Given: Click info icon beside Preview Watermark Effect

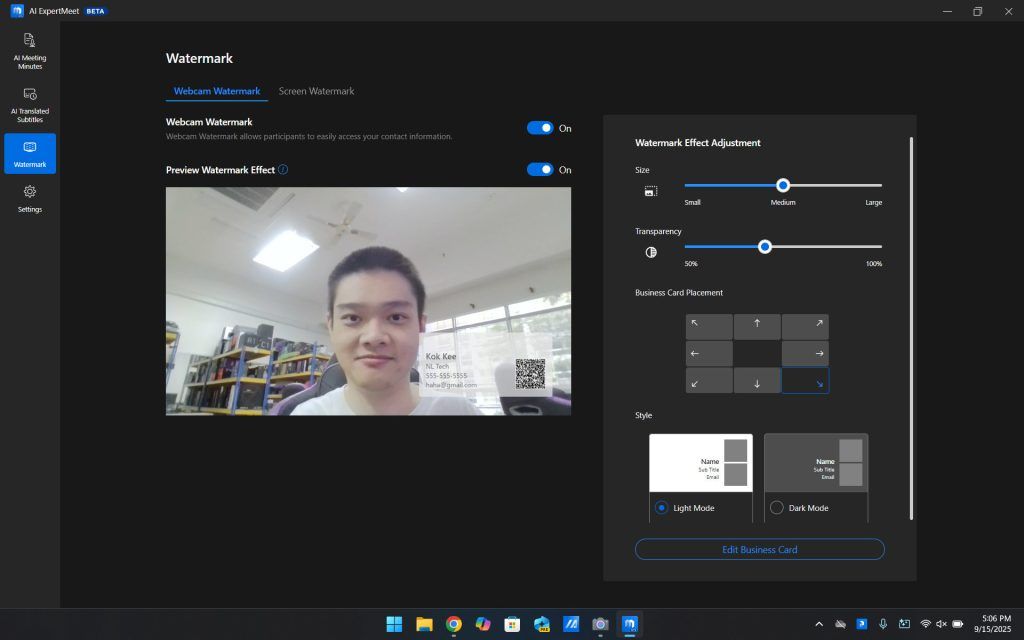Looking at the screenshot, I should pos(283,169).
